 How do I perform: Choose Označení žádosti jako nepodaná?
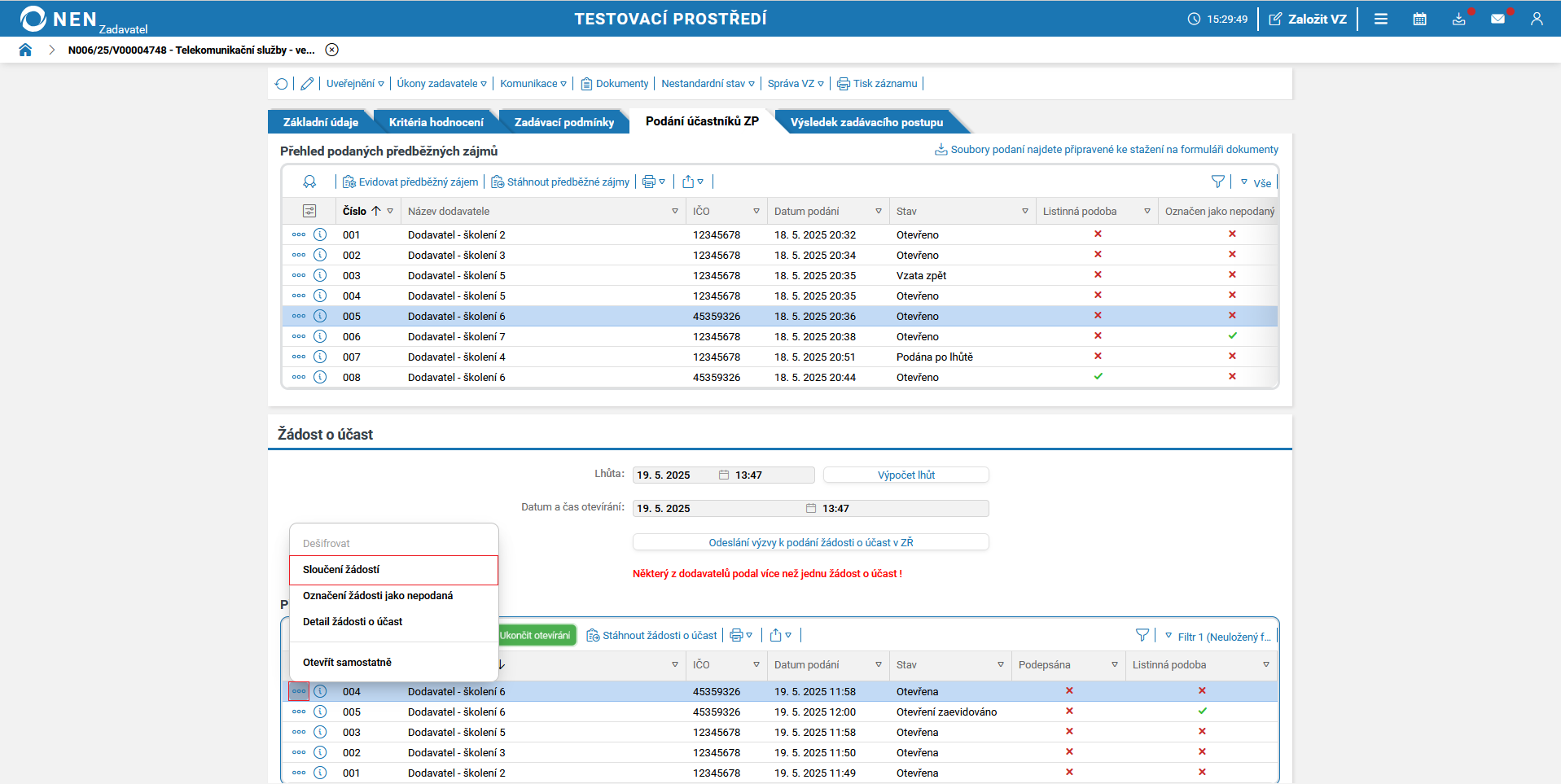(x=394, y=596)
